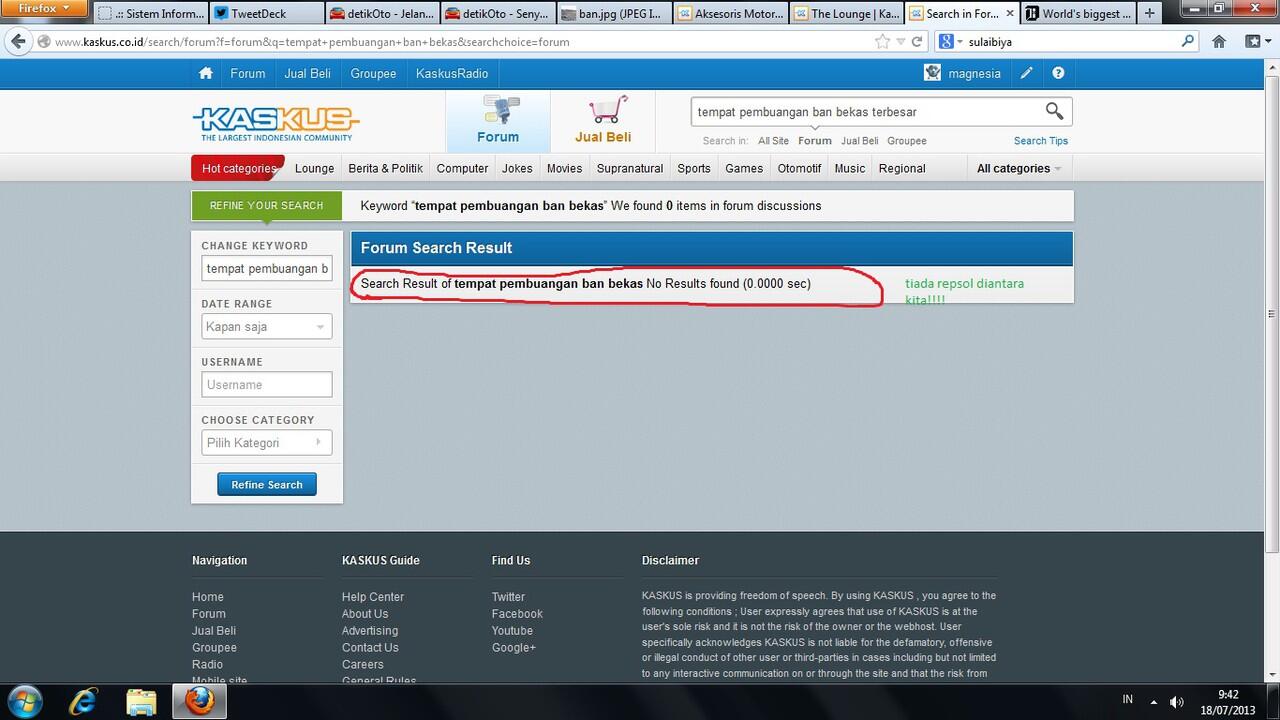Open the Firefox application menu

tap(46, 8)
